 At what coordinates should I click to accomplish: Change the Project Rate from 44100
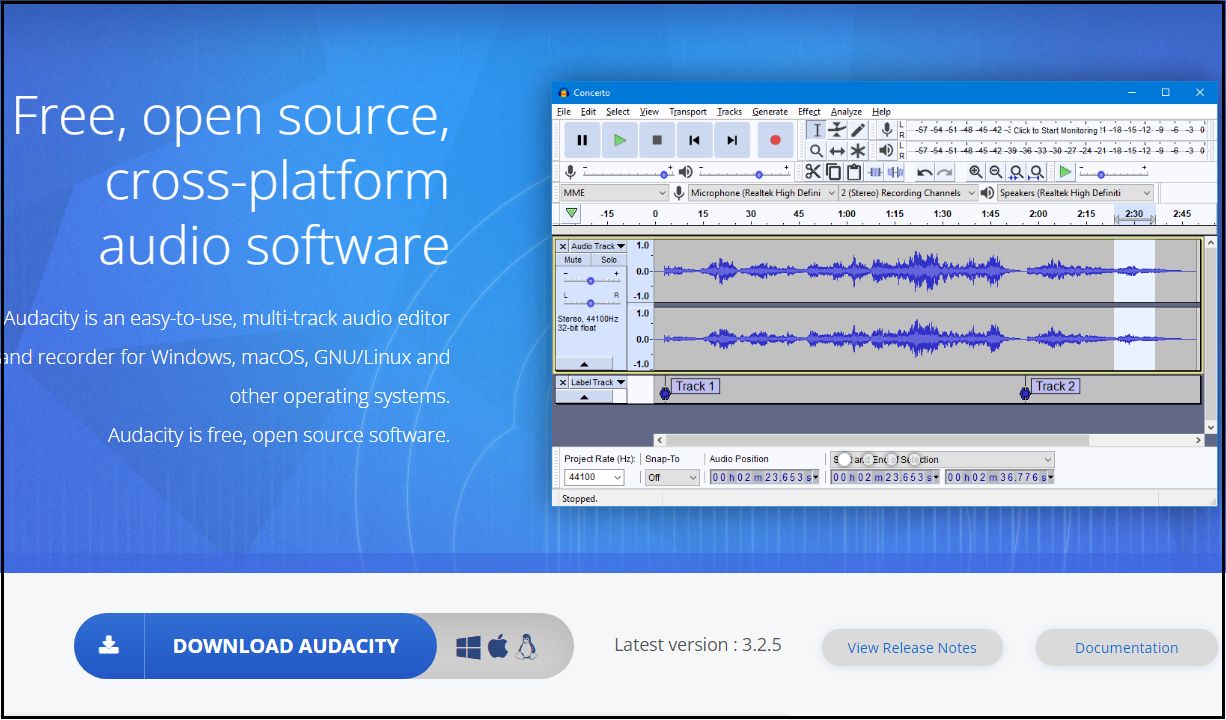592,477
